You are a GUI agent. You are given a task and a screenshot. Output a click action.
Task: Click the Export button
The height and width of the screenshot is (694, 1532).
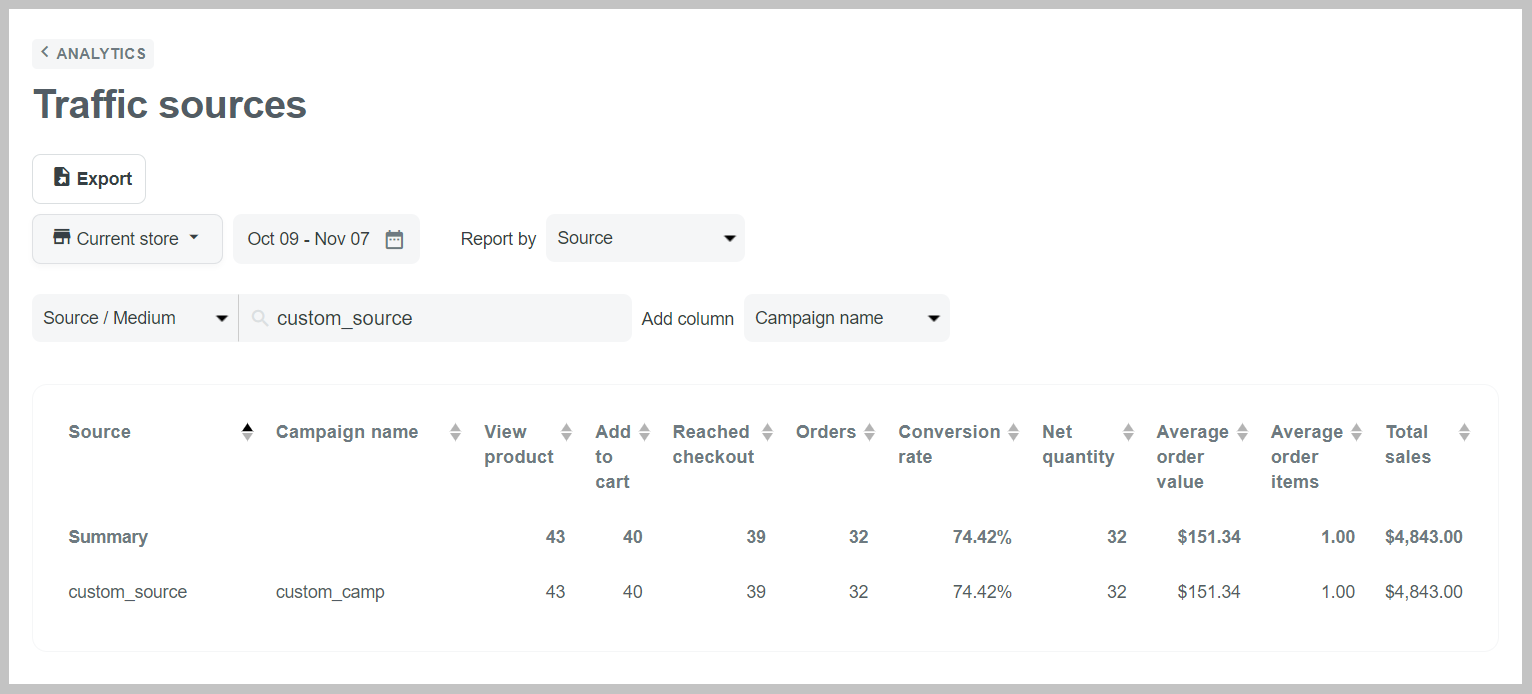point(89,179)
